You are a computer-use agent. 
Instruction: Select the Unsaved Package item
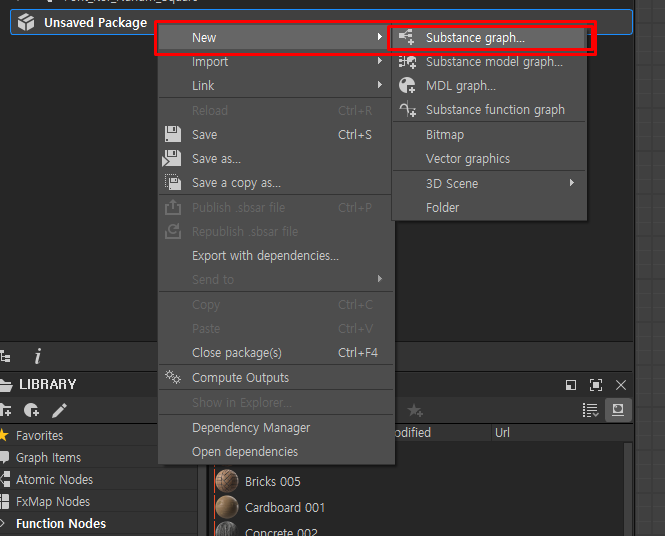(321, 22)
